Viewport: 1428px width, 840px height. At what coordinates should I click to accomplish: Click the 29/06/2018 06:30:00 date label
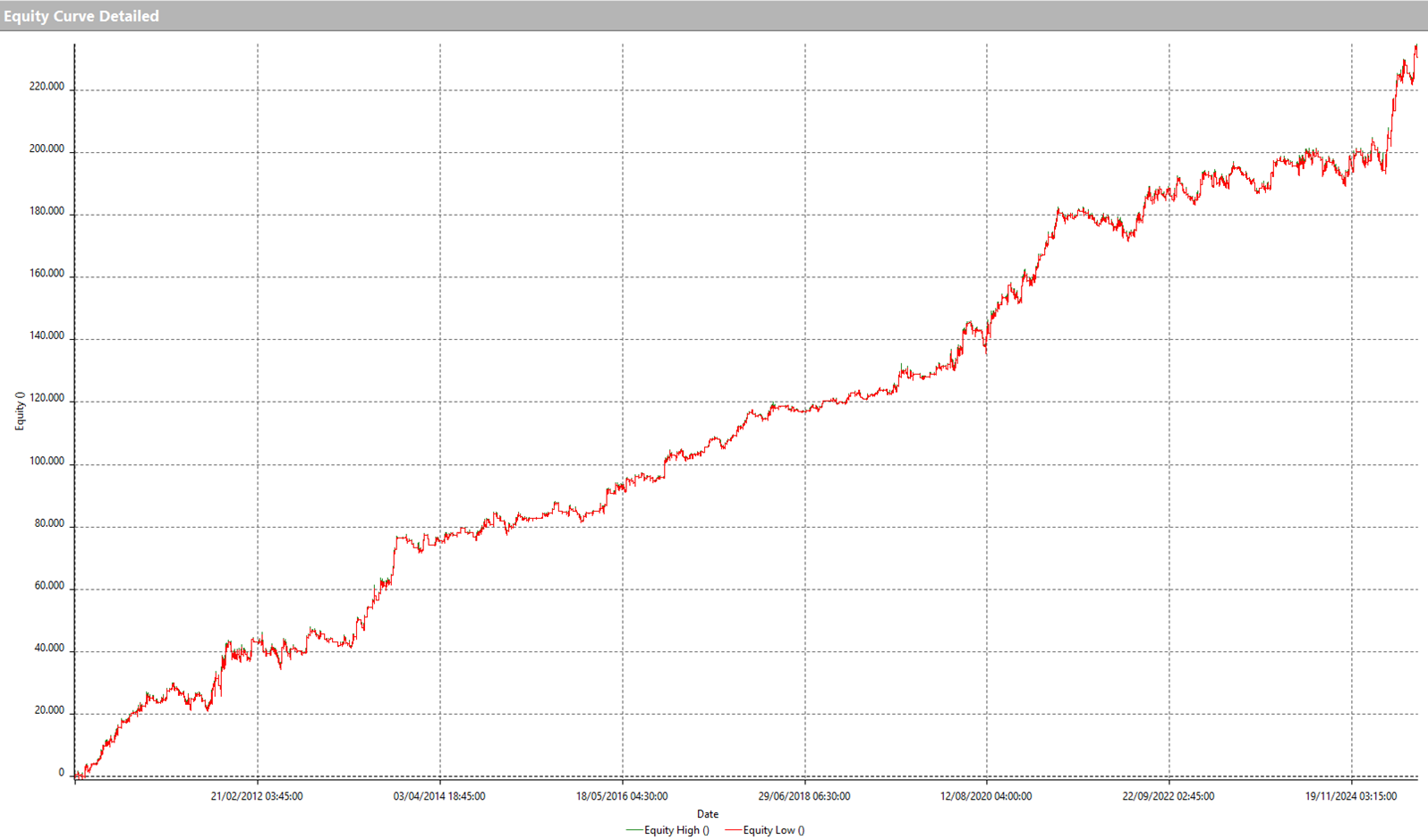coord(804,796)
